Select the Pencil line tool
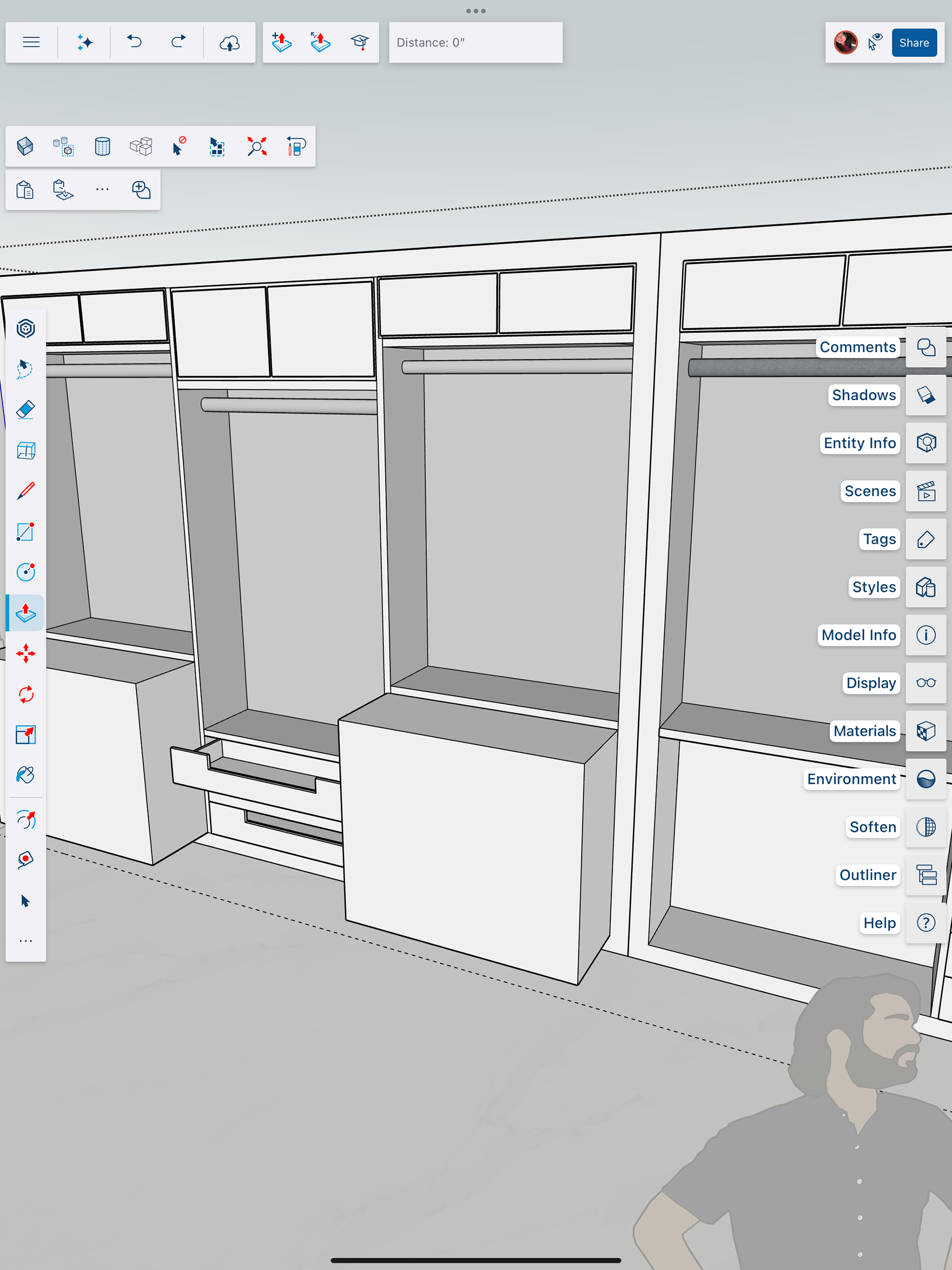The height and width of the screenshot is (1270, 952). pyautogui.click(x=25, y=491)
